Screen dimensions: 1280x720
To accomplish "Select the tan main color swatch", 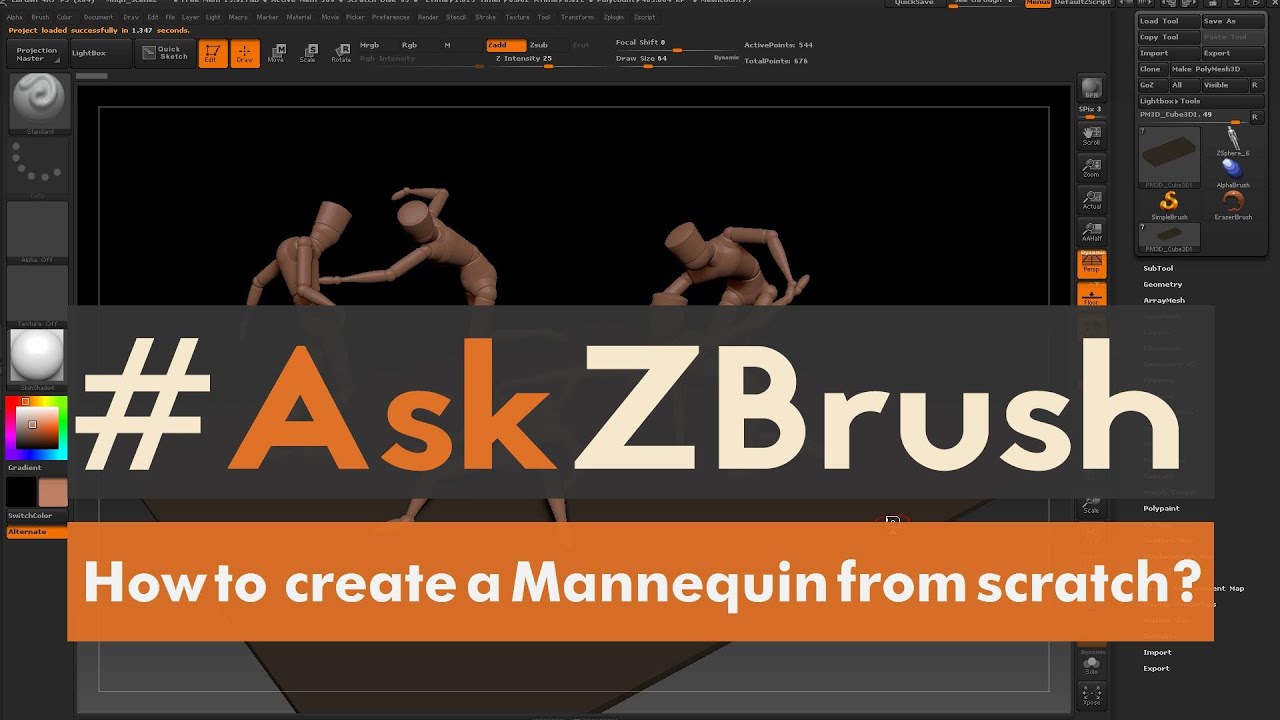I will [x=52, y=492].
